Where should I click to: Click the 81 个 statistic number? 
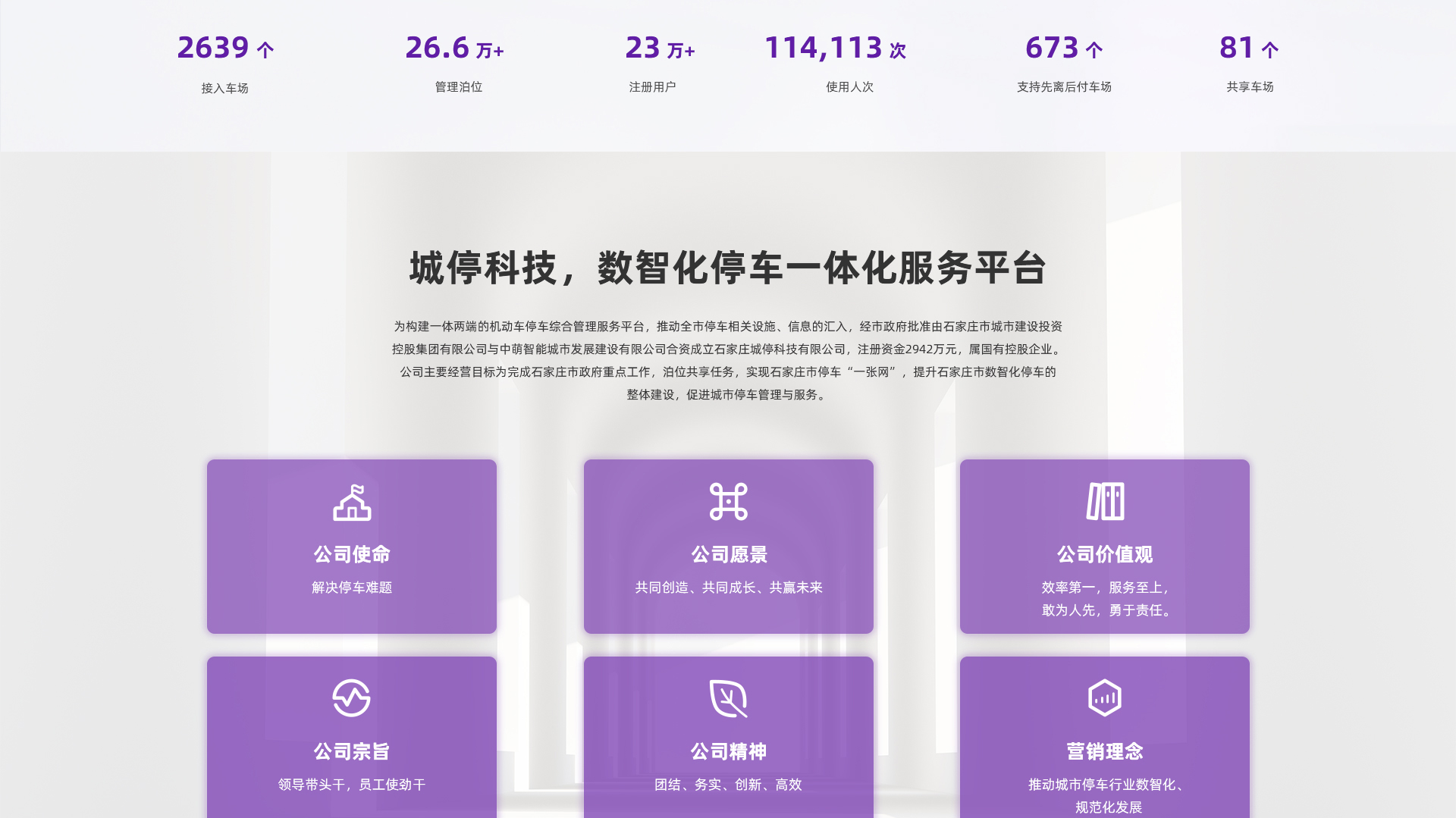pyautogui.click(x=1250, y=48)
